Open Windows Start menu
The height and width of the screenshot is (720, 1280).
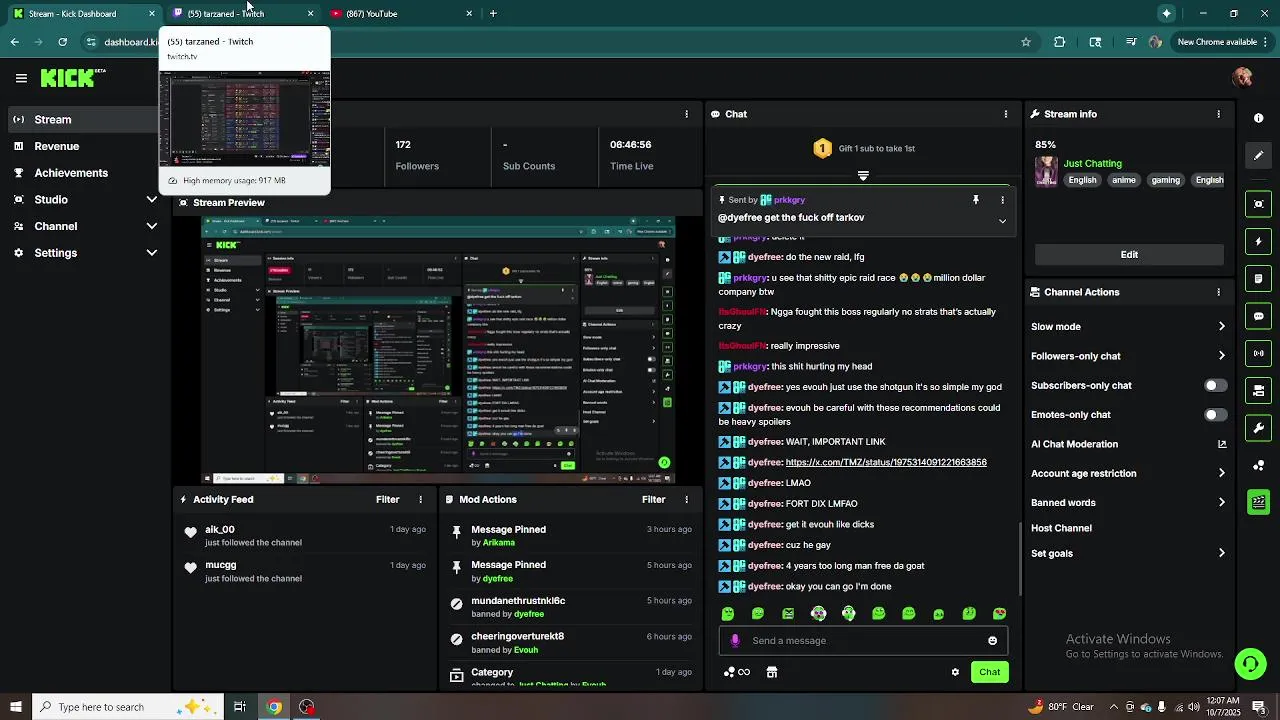[x=15, y=707]
